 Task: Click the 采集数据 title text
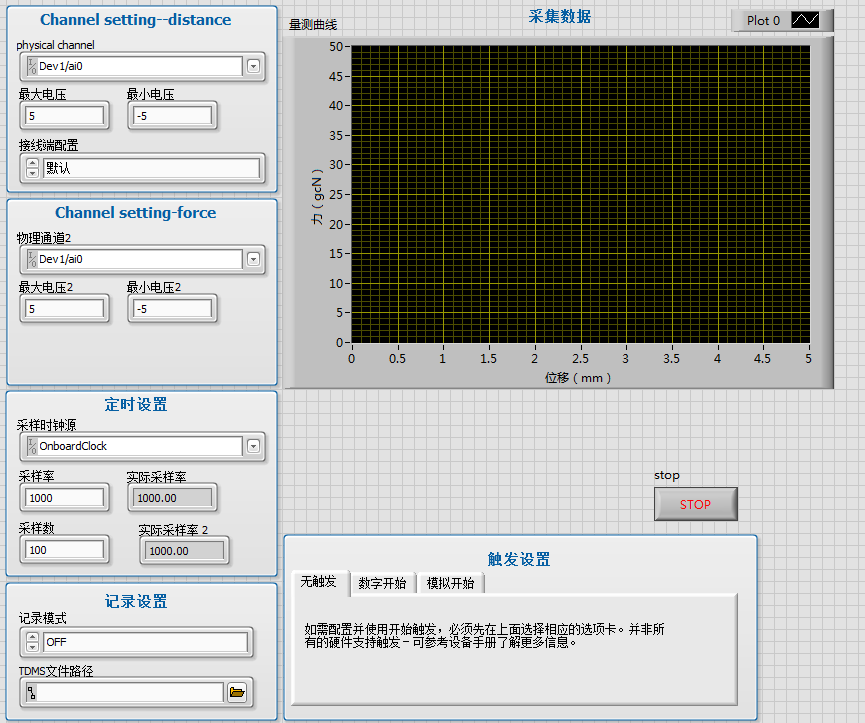click(x=559, y=16)
